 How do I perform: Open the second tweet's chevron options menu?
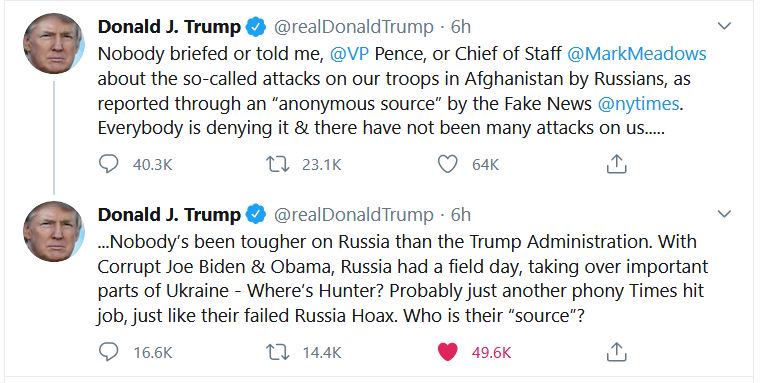pyautogui.click(x=724, y=214)
